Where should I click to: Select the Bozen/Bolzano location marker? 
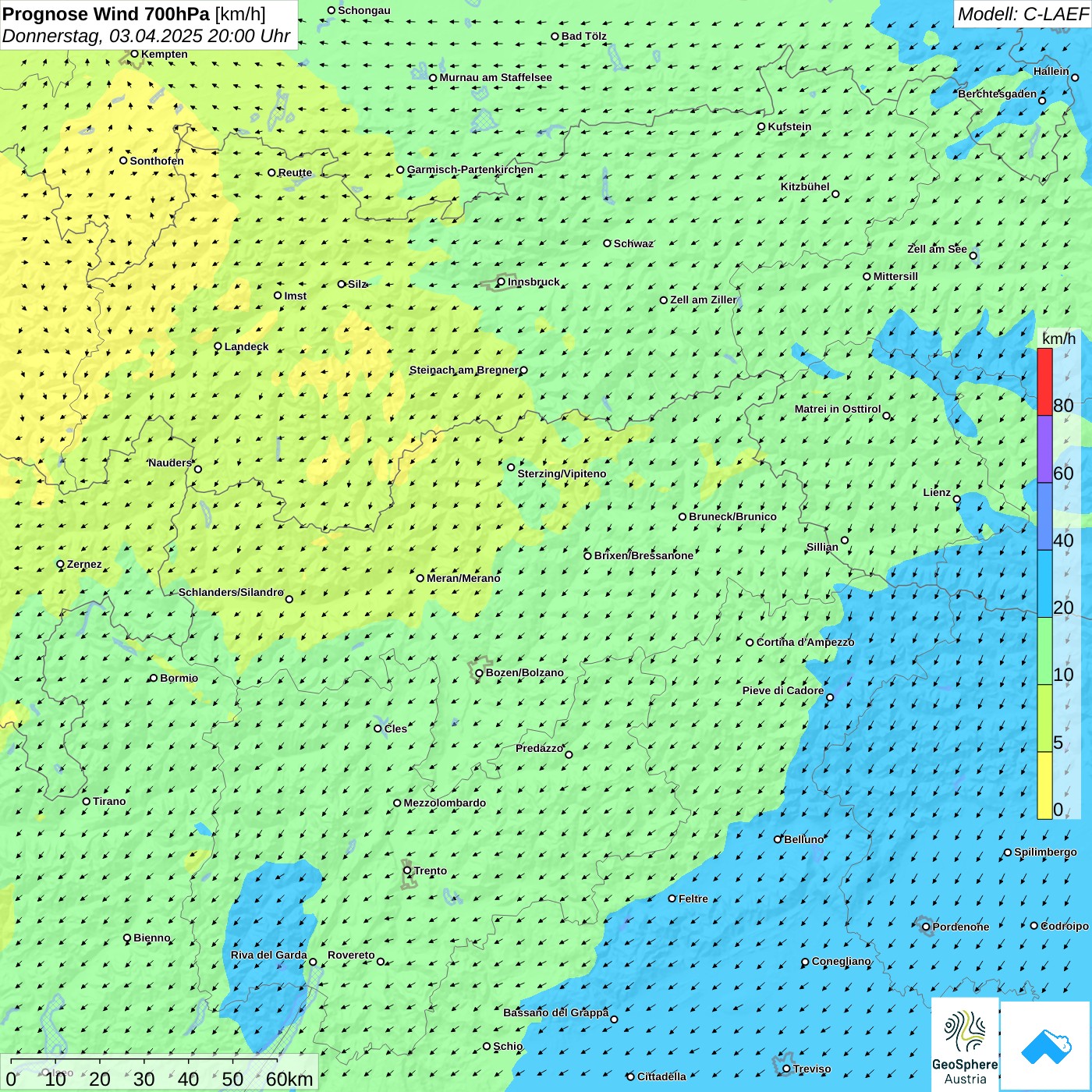point(480,673)
